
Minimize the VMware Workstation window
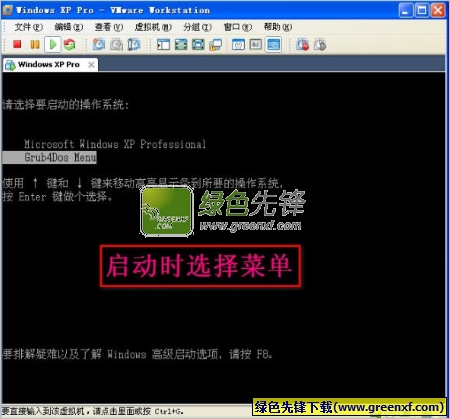click(405, 10)
